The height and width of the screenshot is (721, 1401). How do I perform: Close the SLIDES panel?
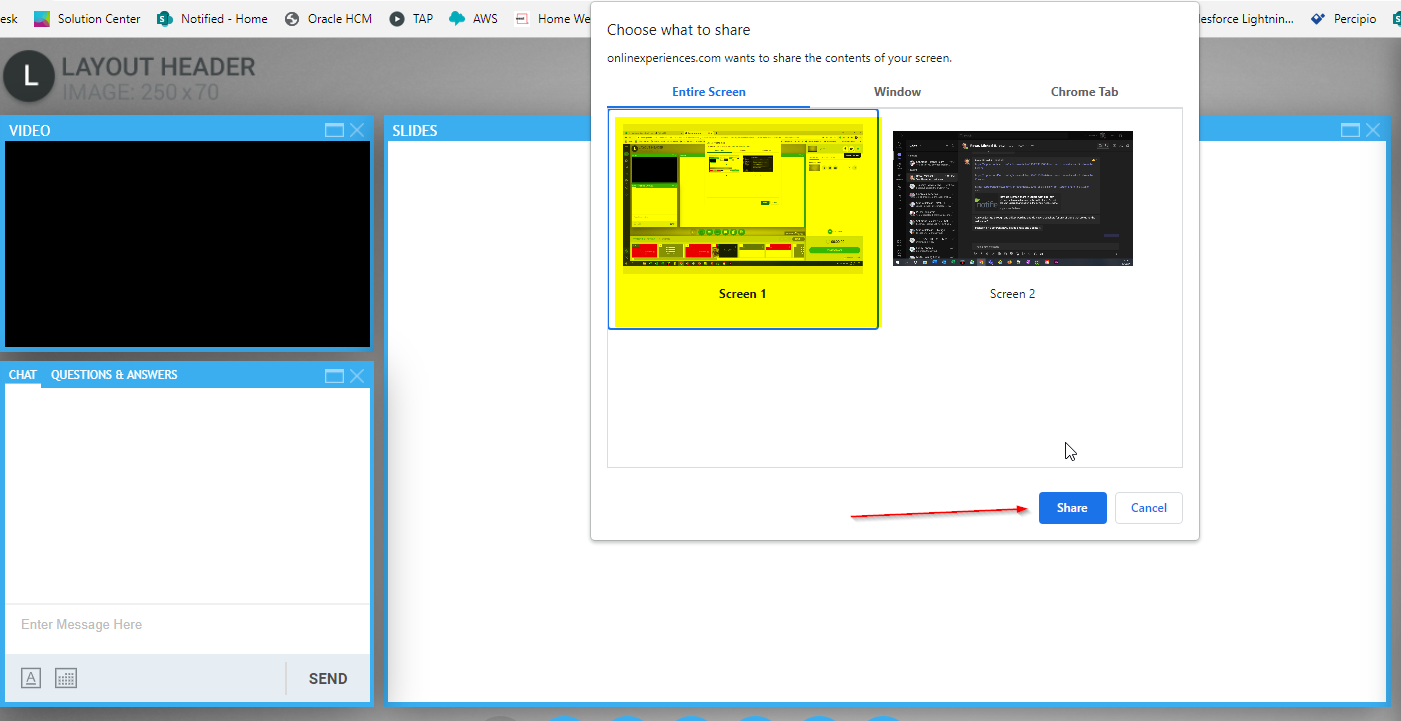pos(1373,130)
